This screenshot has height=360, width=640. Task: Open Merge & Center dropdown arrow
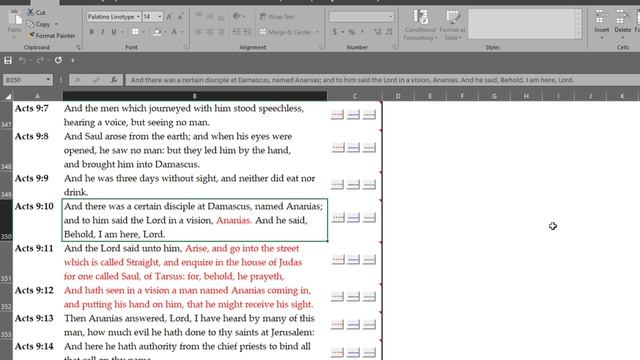(x=317, y=32)
